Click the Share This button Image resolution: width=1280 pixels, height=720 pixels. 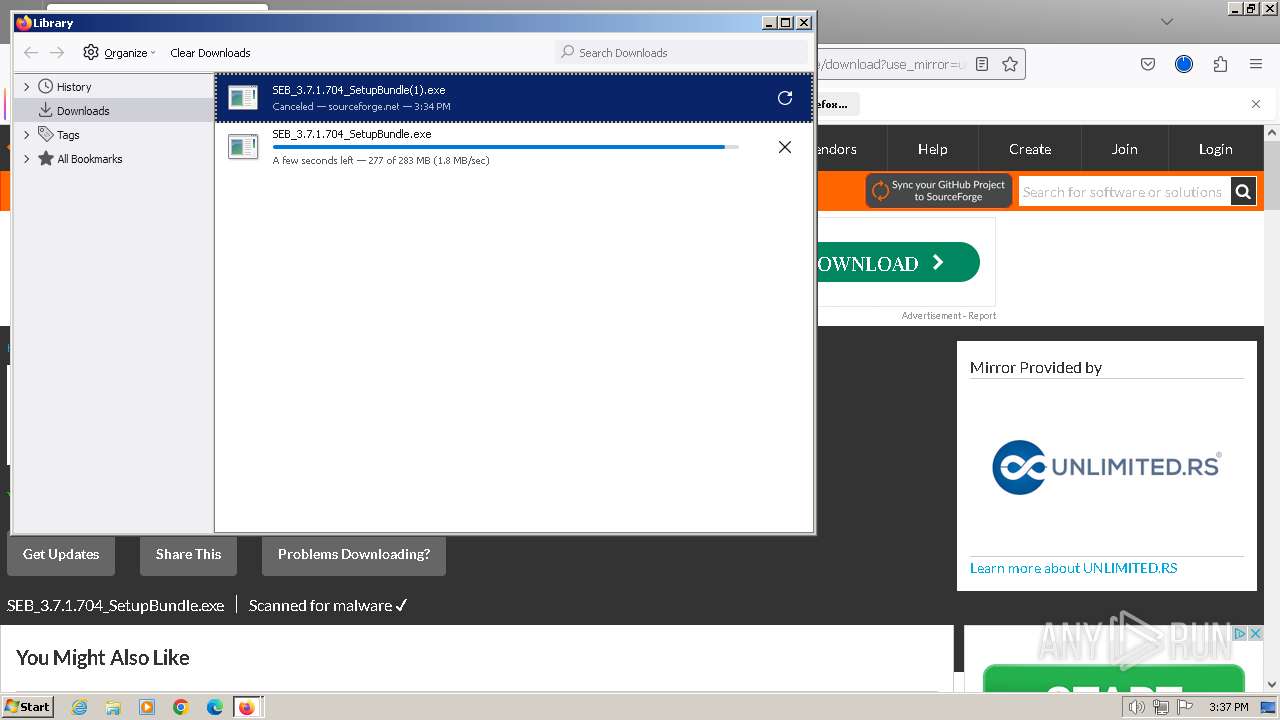tap(188, 555)
